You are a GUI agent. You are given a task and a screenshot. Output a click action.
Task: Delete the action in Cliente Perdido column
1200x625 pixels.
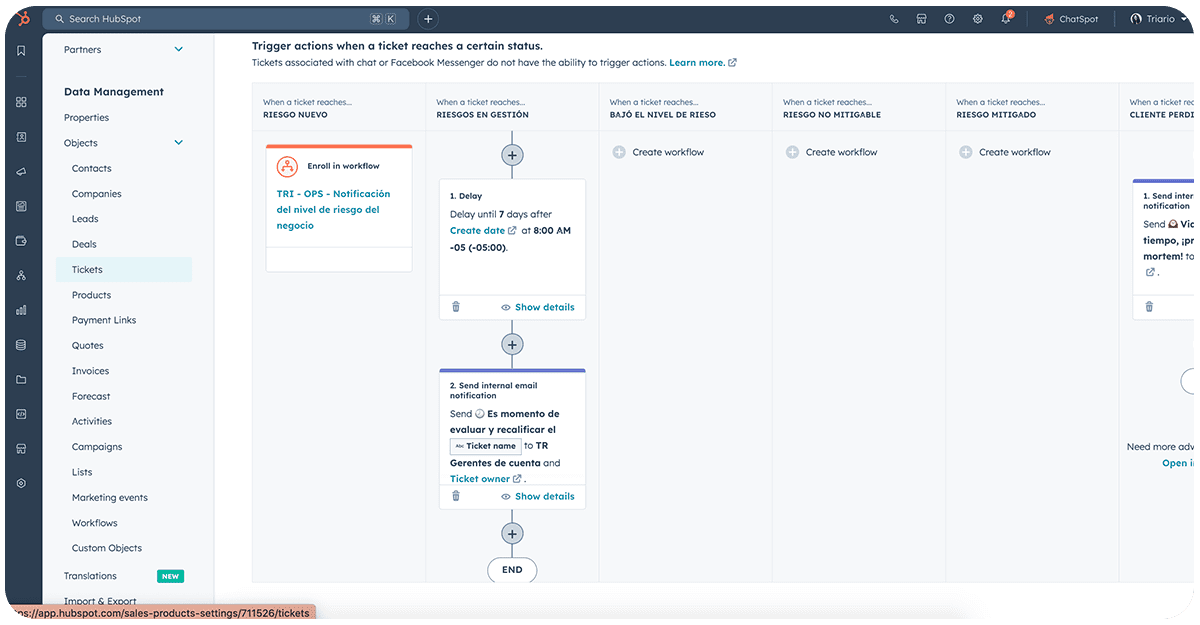tap(1149, 307)
